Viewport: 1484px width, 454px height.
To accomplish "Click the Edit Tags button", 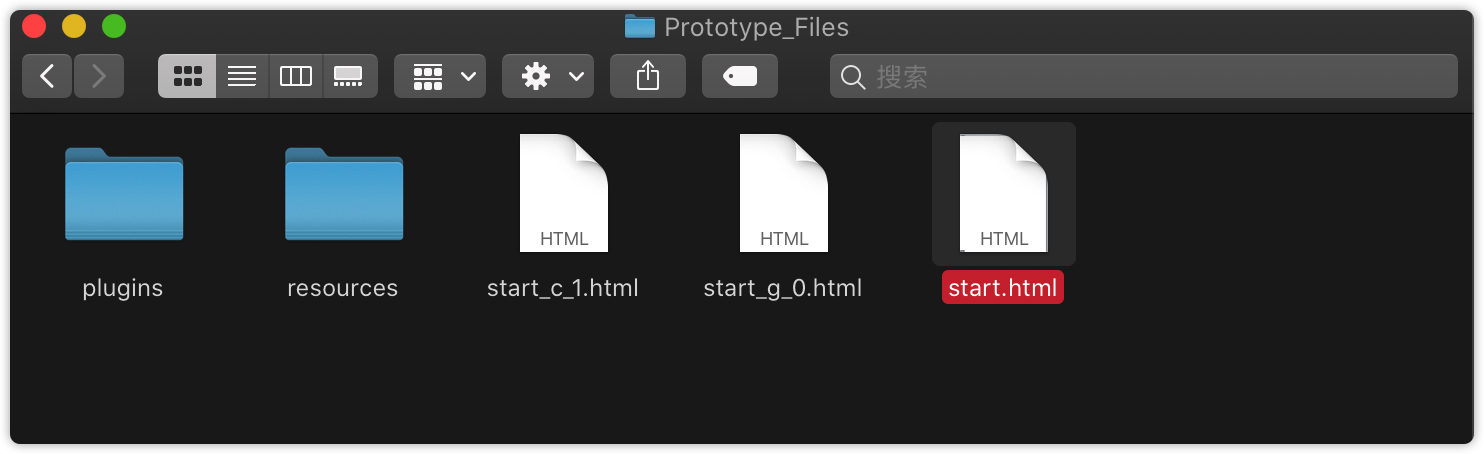I will pos(740,76).
